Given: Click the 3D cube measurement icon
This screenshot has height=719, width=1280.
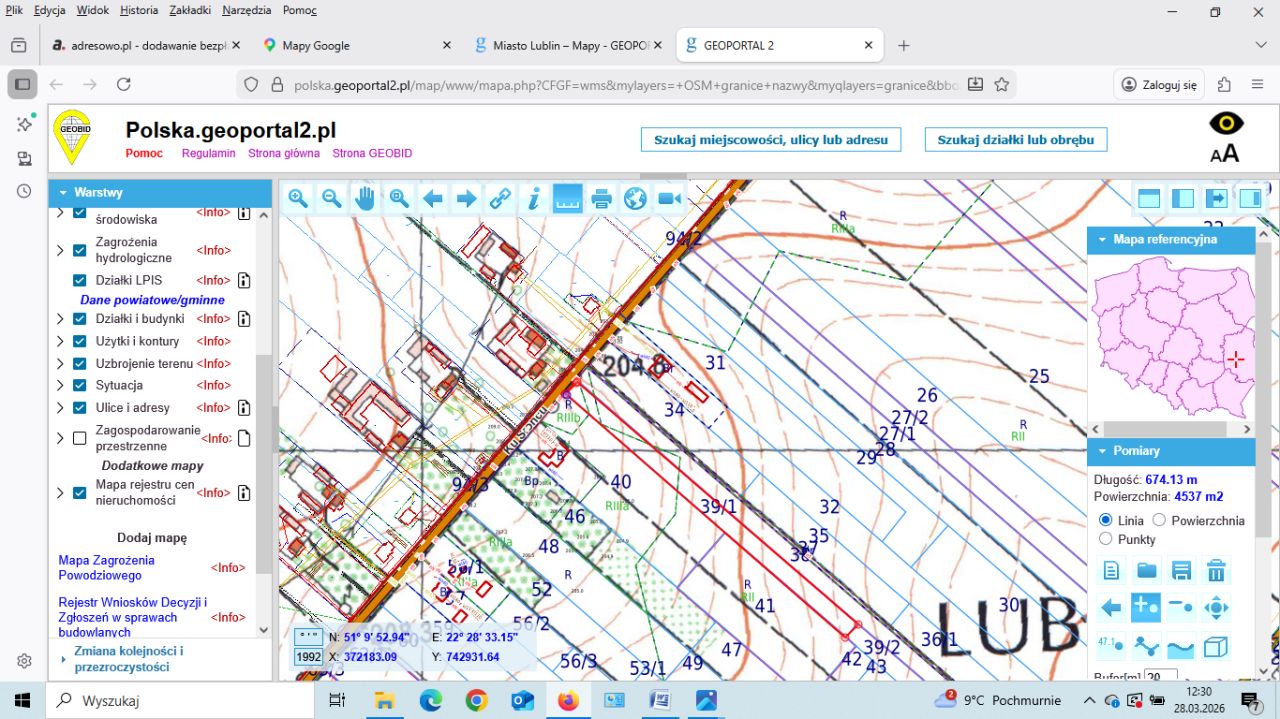Looking at the screenshot, I should [x=1216, y=647].
